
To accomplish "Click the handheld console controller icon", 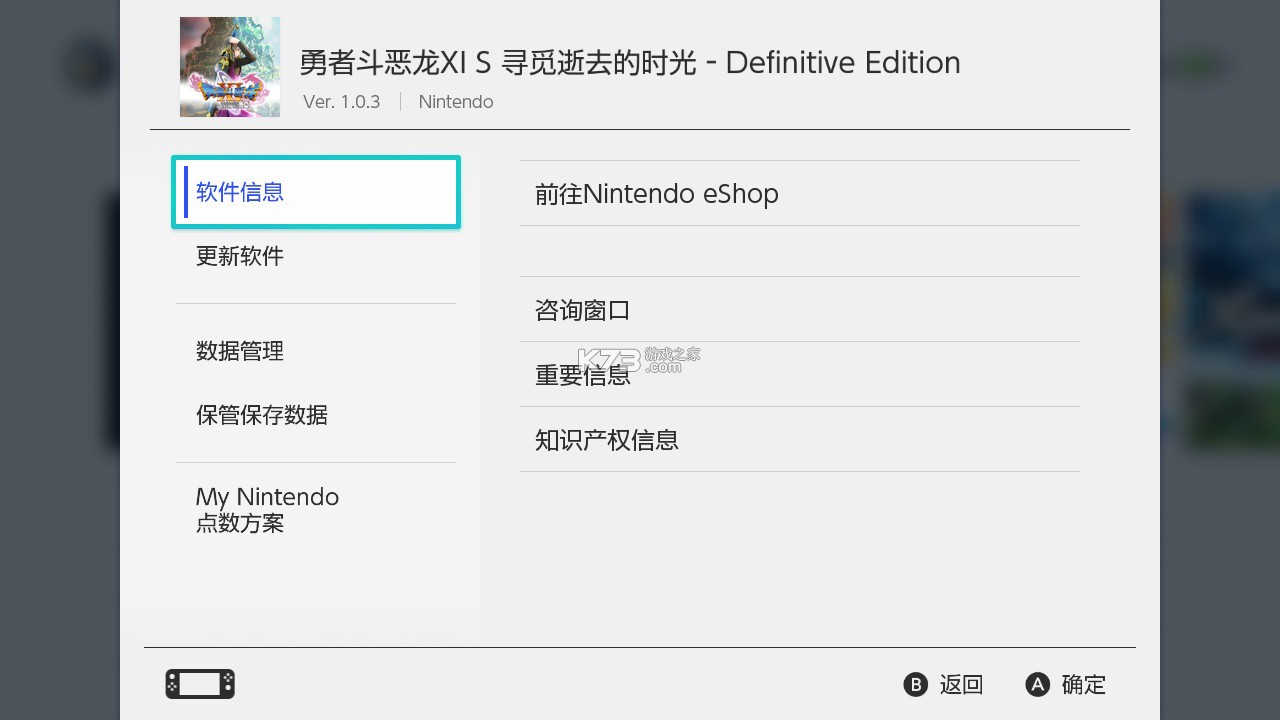I will (x=200, y=684).
